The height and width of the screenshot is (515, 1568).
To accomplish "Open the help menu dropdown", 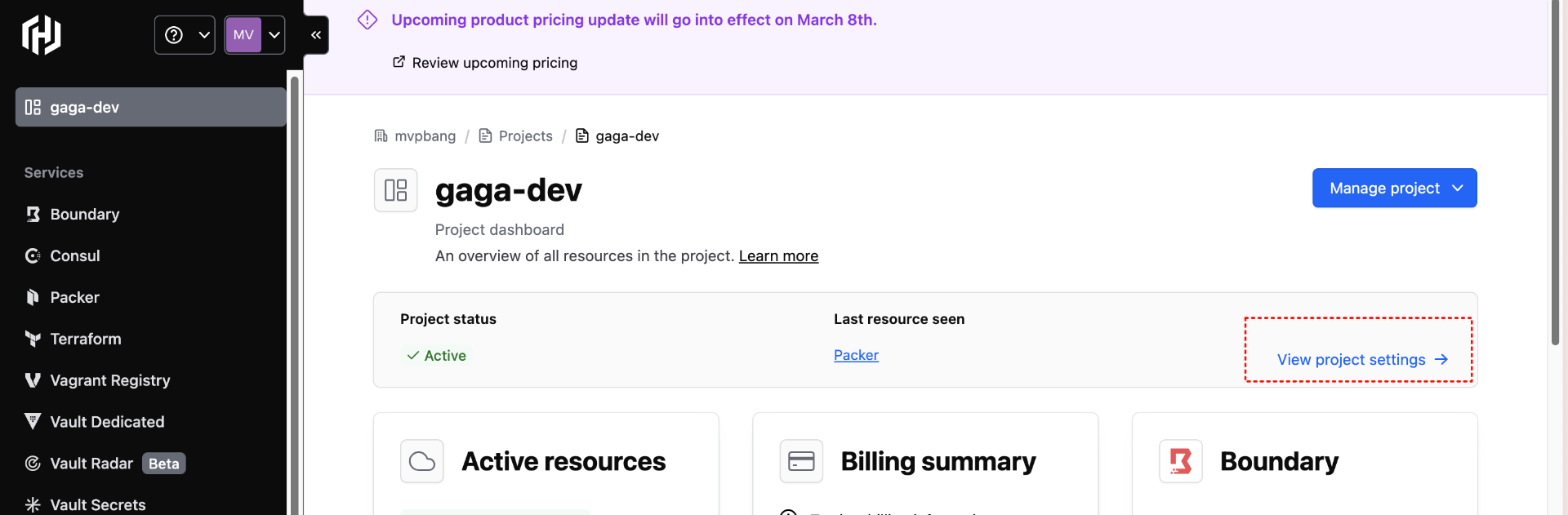I will (x=185, y=35).
